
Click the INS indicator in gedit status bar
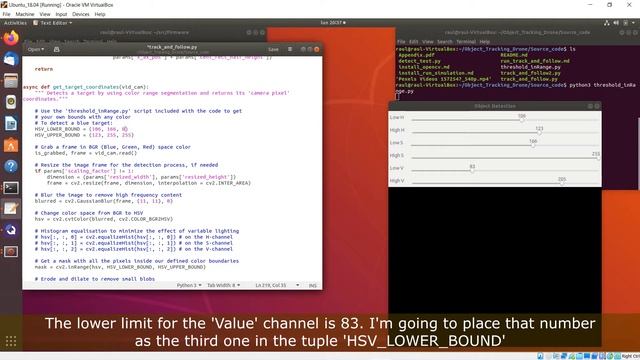[x=313, y=285]
